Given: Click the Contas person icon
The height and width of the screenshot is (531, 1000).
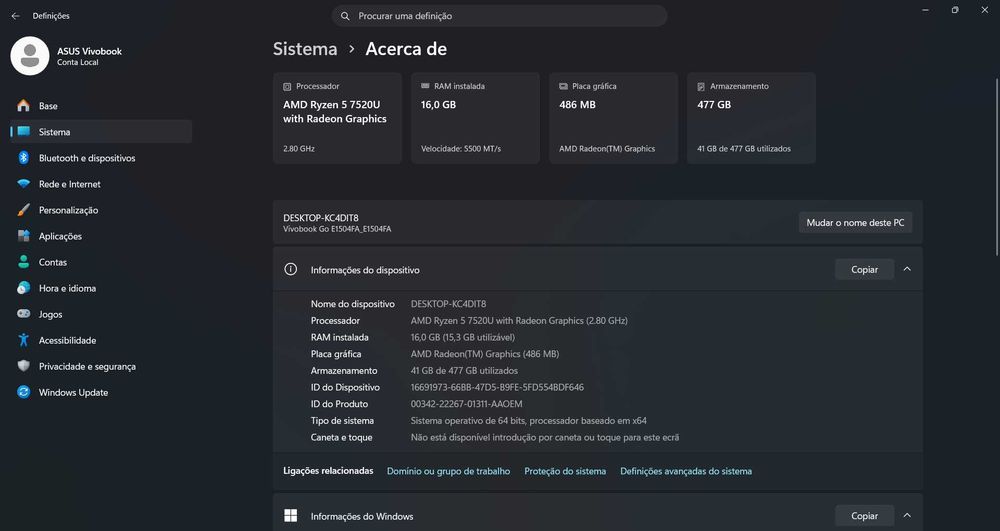Looking at the screenshot, I should point(24,262).
